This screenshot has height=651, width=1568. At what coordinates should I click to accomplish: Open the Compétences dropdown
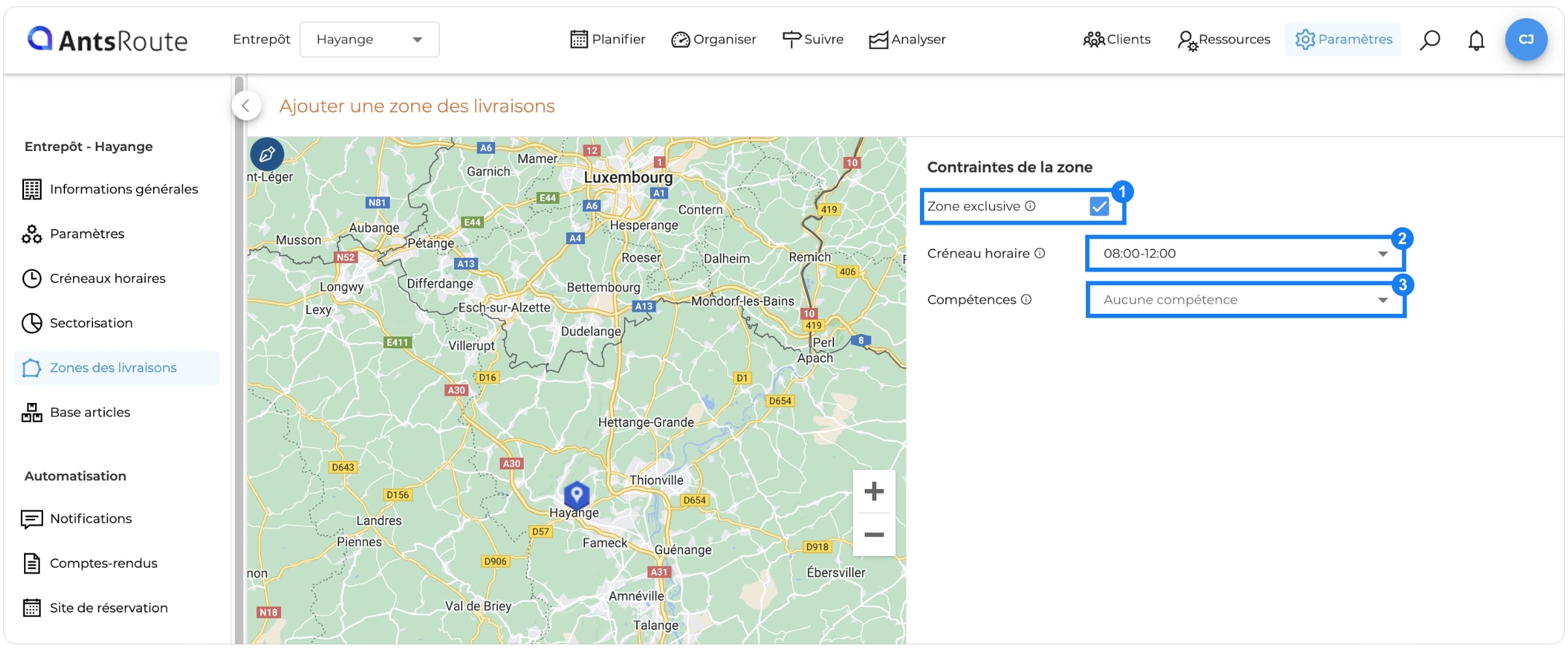(x=1245, y=300)
